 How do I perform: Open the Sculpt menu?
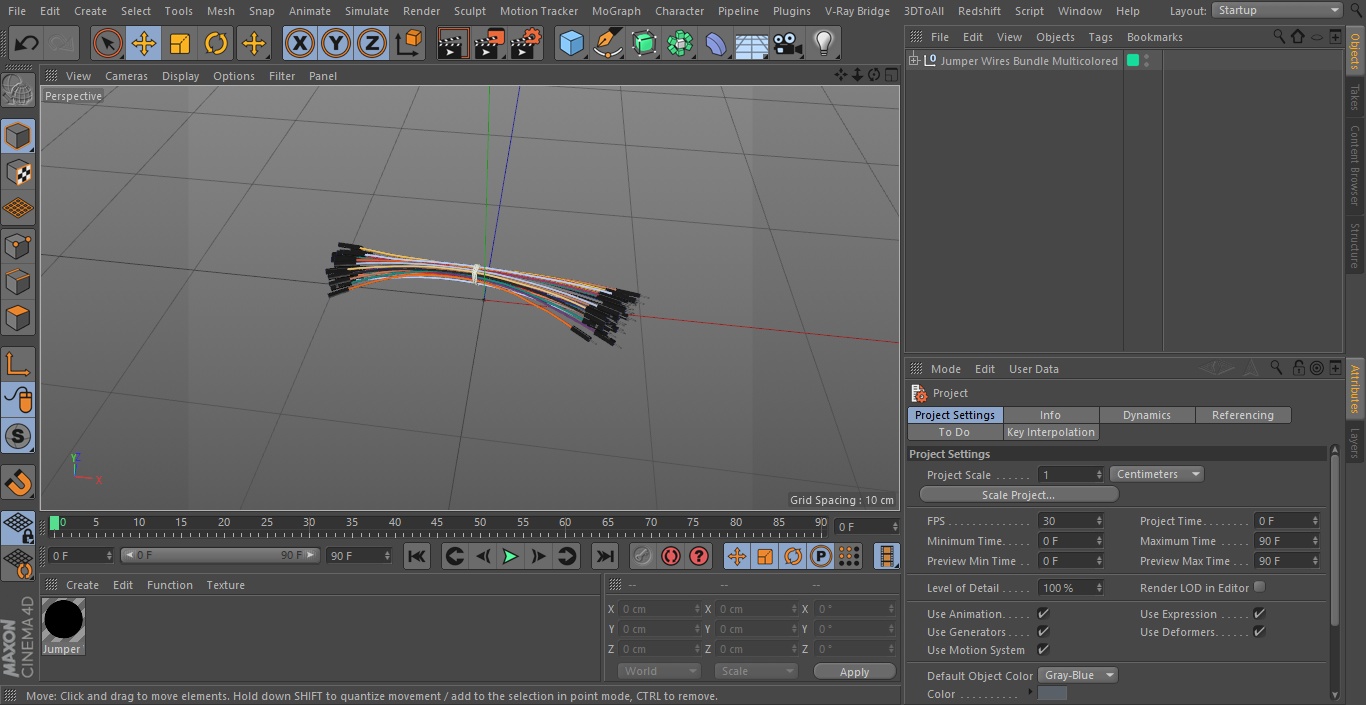coord(469,11)
